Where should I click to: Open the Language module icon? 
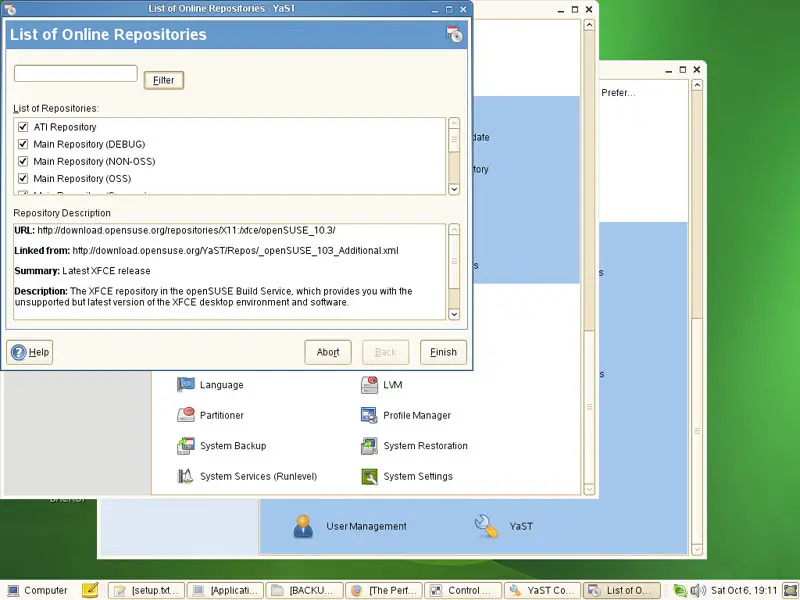point(186,385)
